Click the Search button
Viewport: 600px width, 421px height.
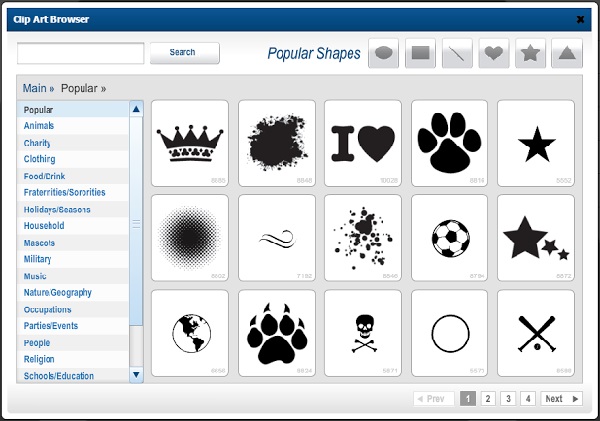pos(184,52)
